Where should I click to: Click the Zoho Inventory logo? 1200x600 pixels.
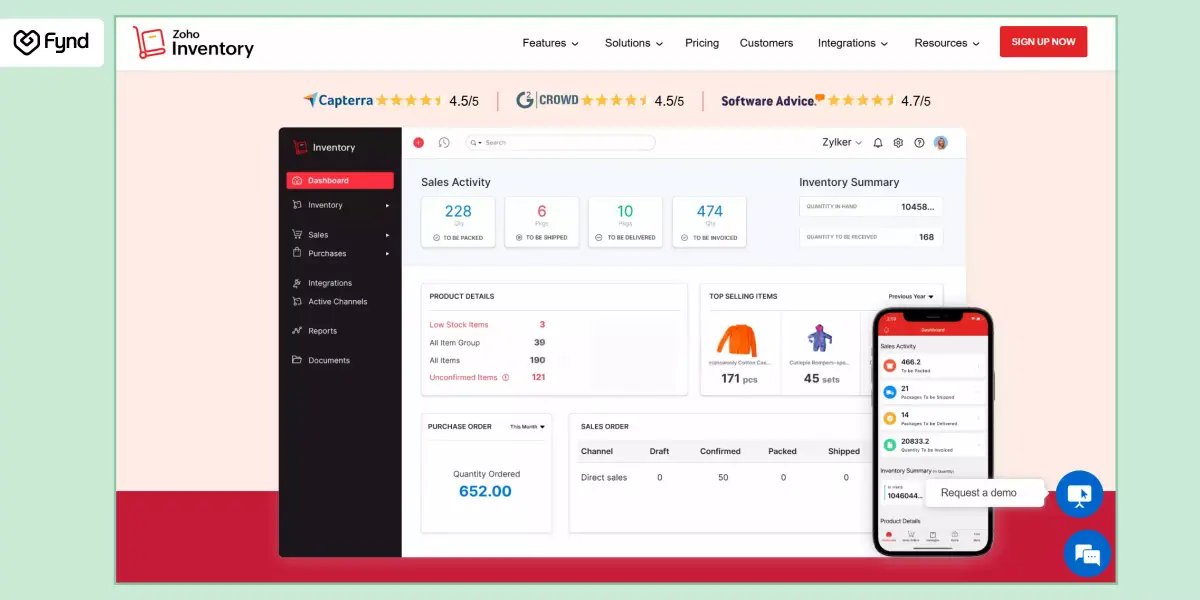[193, 42]
